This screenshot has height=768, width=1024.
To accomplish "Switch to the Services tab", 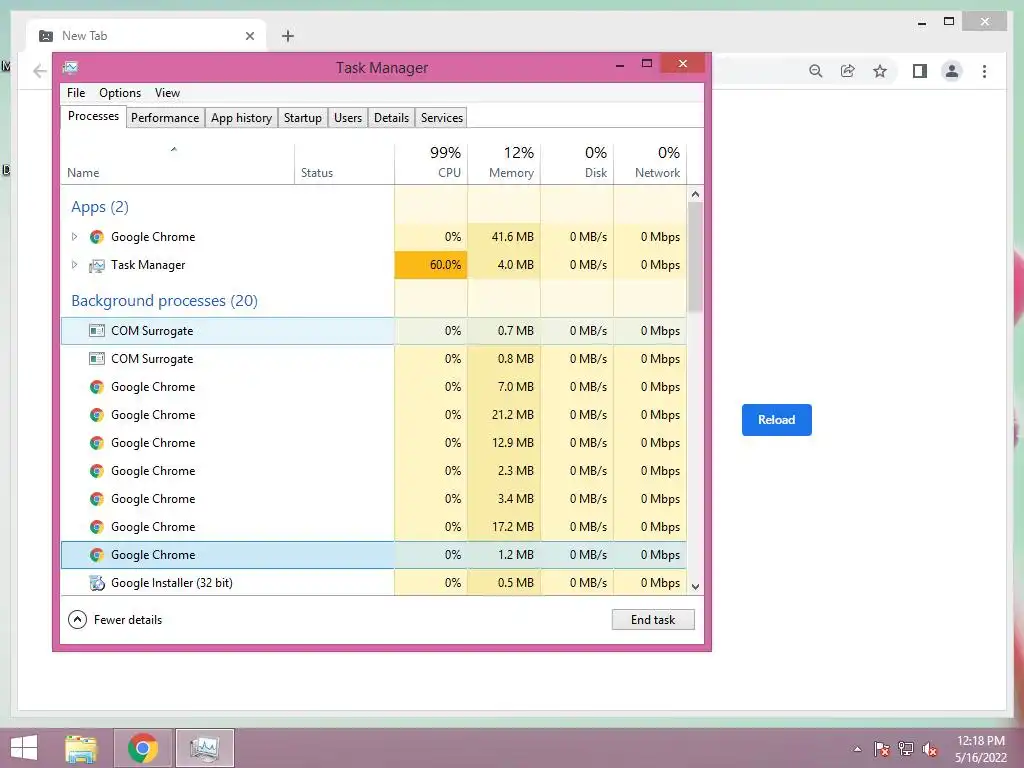I will 441,118.
